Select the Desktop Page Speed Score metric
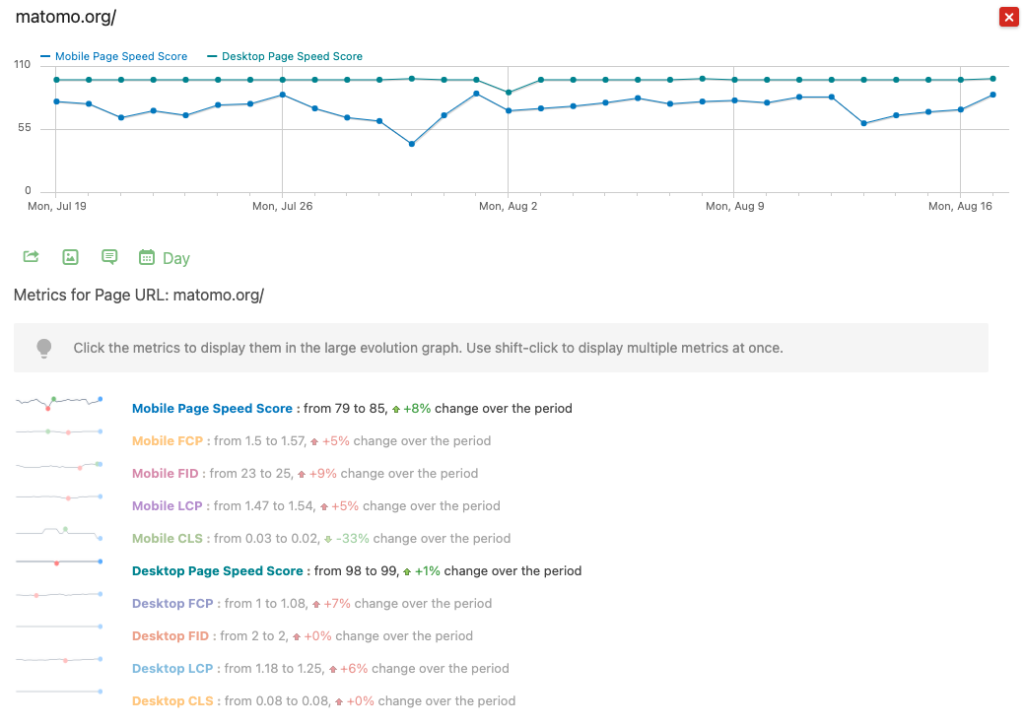 tap(217, 571)
